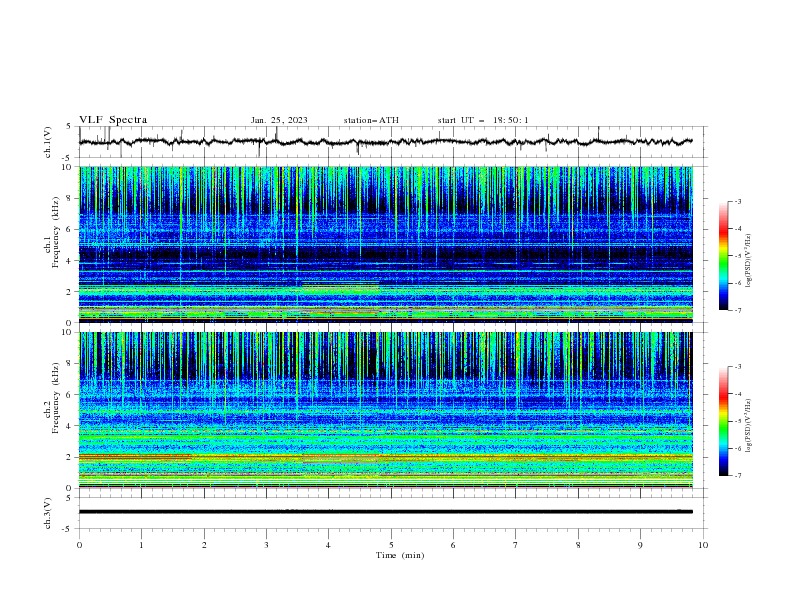This screenshot has width=792, height=612.
Task: Click the 'Time (min)' x-axis label
Action: pyautogui.click(x=400, y=555)
